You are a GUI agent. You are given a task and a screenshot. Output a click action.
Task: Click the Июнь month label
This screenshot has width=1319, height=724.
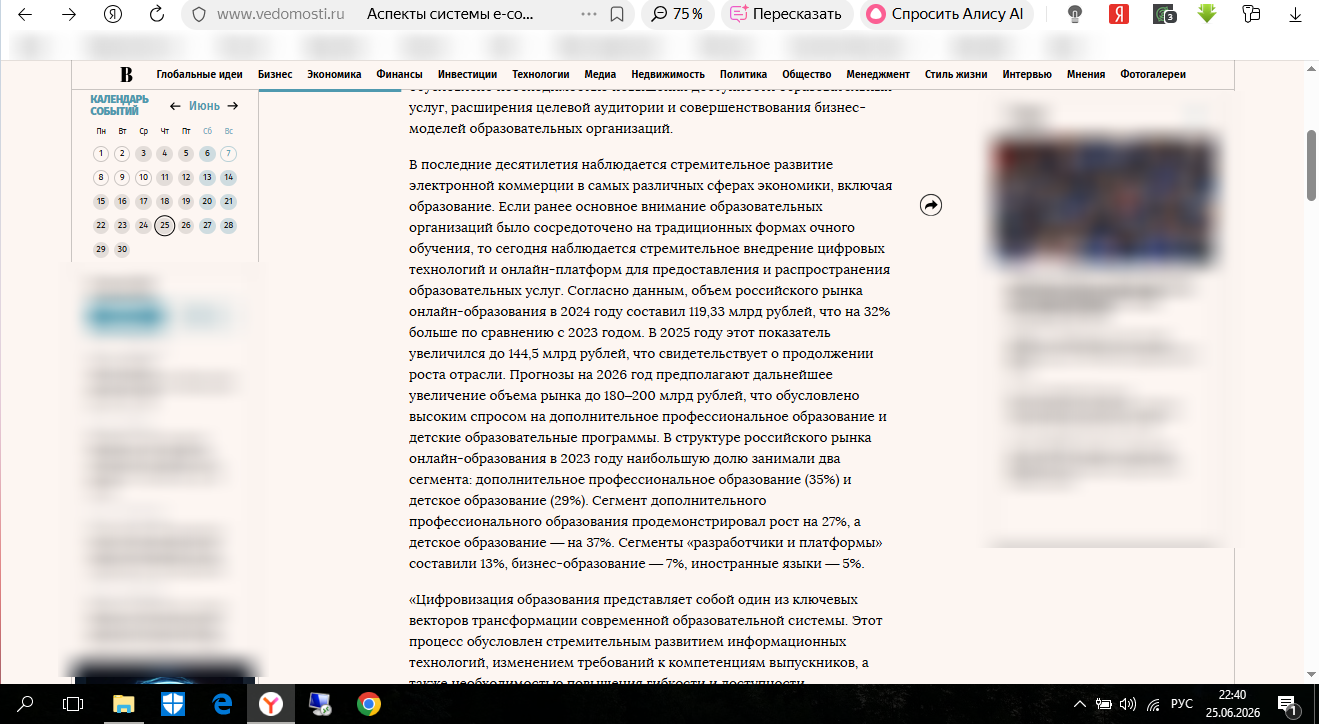pos(204,106)
